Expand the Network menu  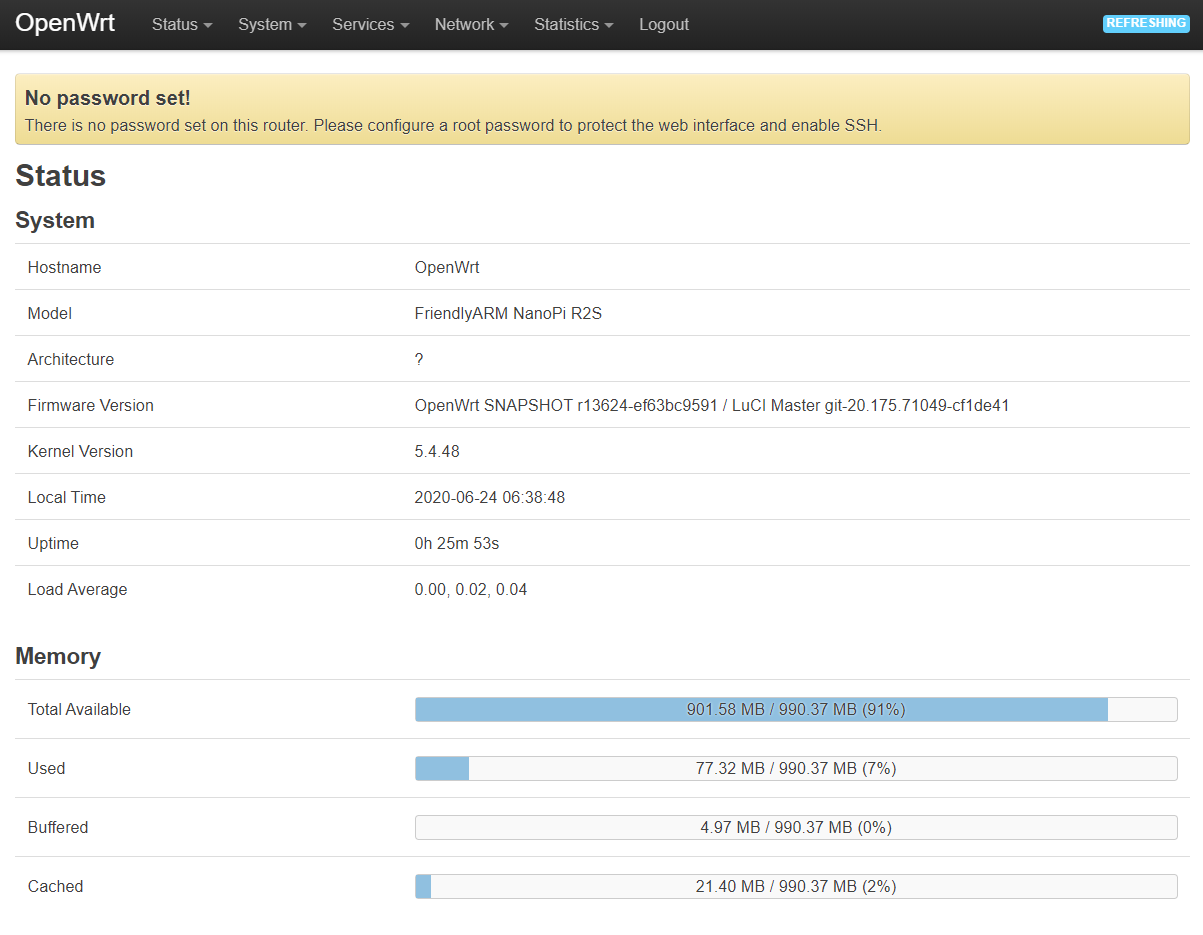[x=472, y=25]
